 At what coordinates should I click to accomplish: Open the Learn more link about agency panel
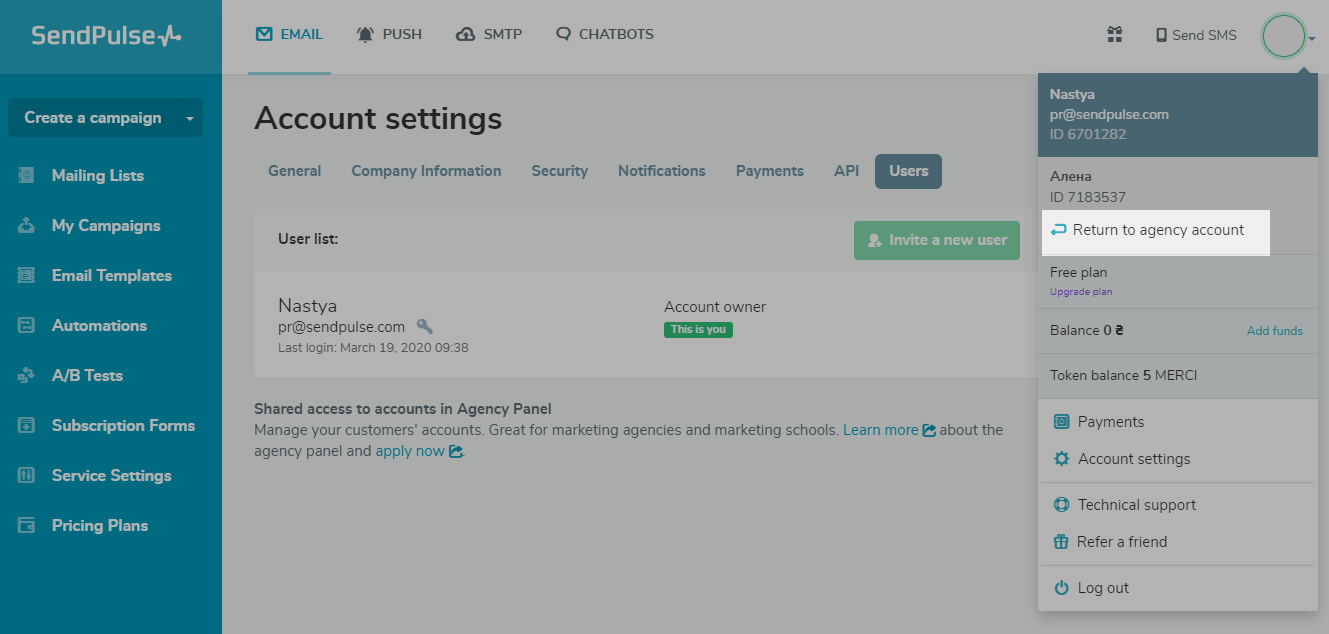880,430
